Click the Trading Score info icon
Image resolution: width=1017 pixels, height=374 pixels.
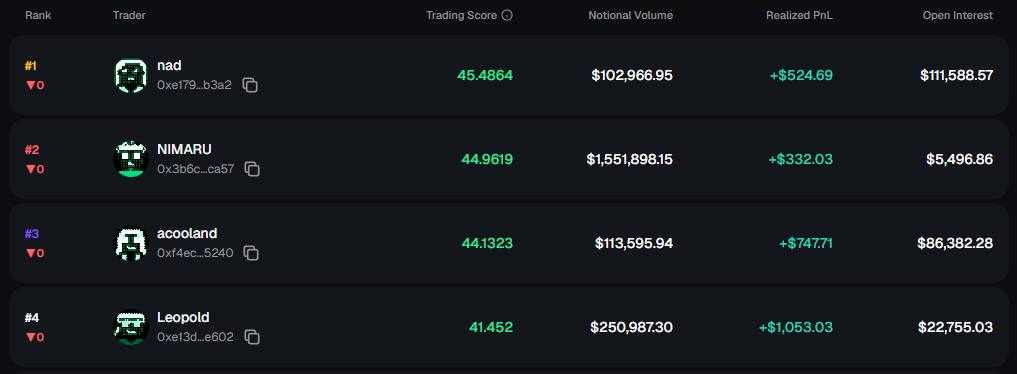click(x=507, y=15)
